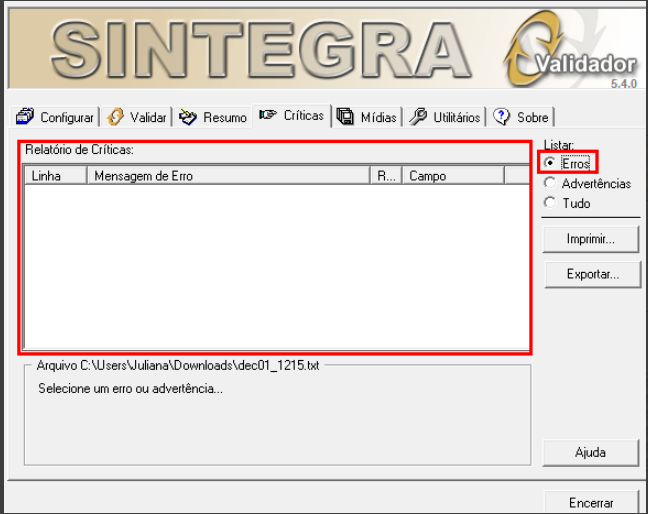The height and width of the screenshot is (514, 648).
Task: Click the Sobre question-mark icon
Action: [x=502, y=117]
